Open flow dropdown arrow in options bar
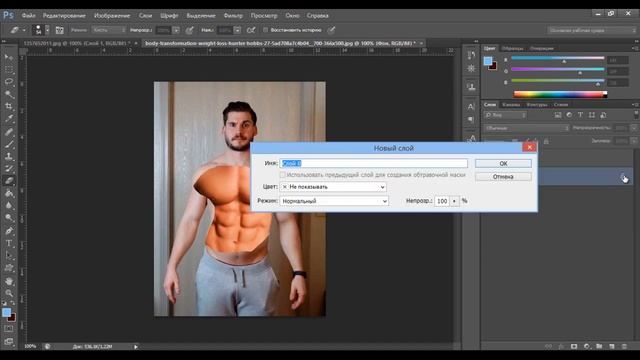640x360 pixels. tap(237, 30)
